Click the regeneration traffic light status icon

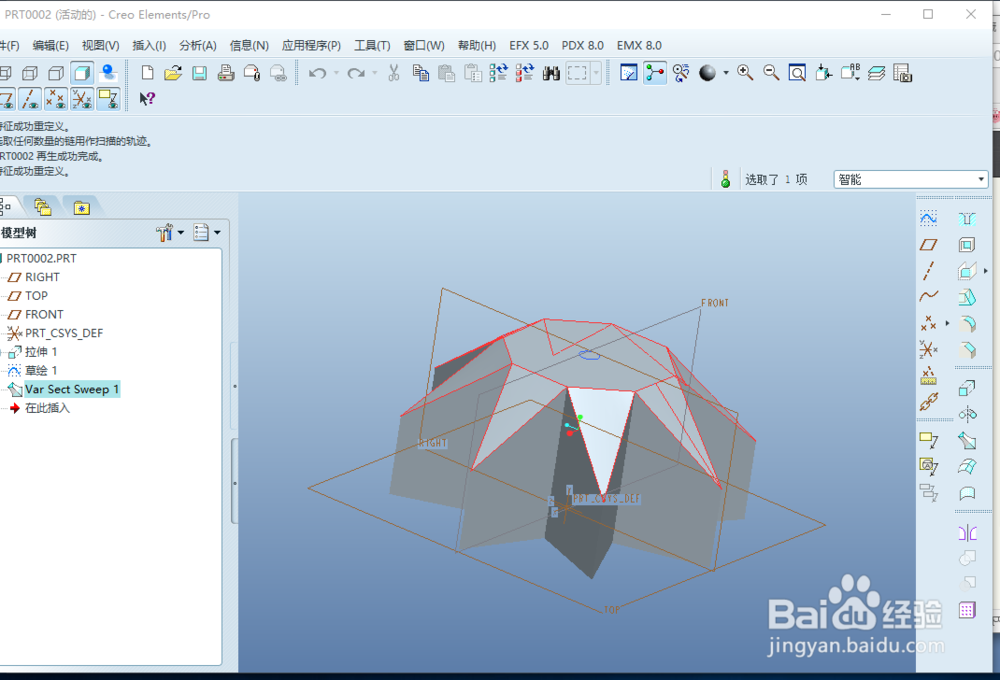(x=725, y=179)
